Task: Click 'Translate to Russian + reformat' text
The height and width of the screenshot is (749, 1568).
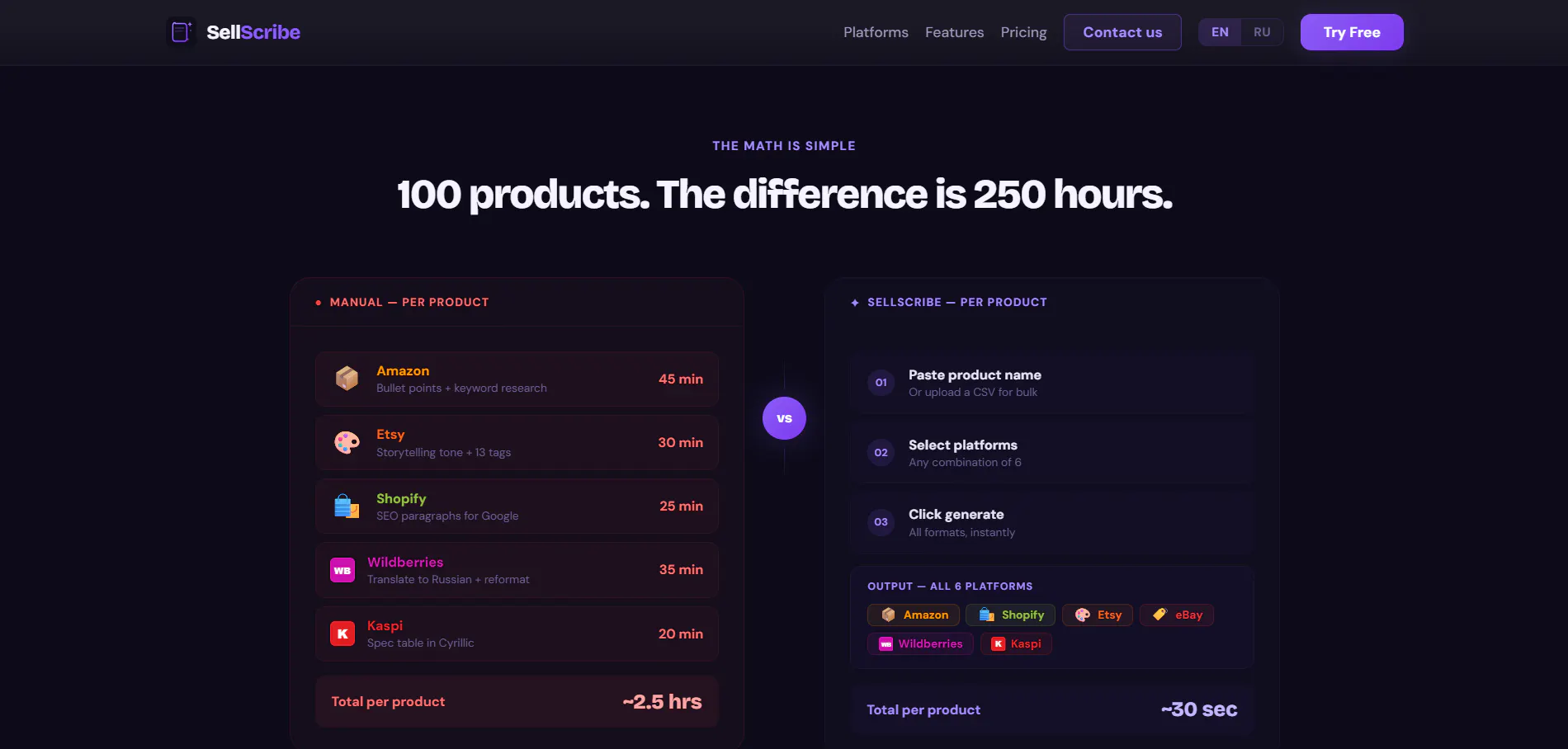Action: [x=448, y=579]
